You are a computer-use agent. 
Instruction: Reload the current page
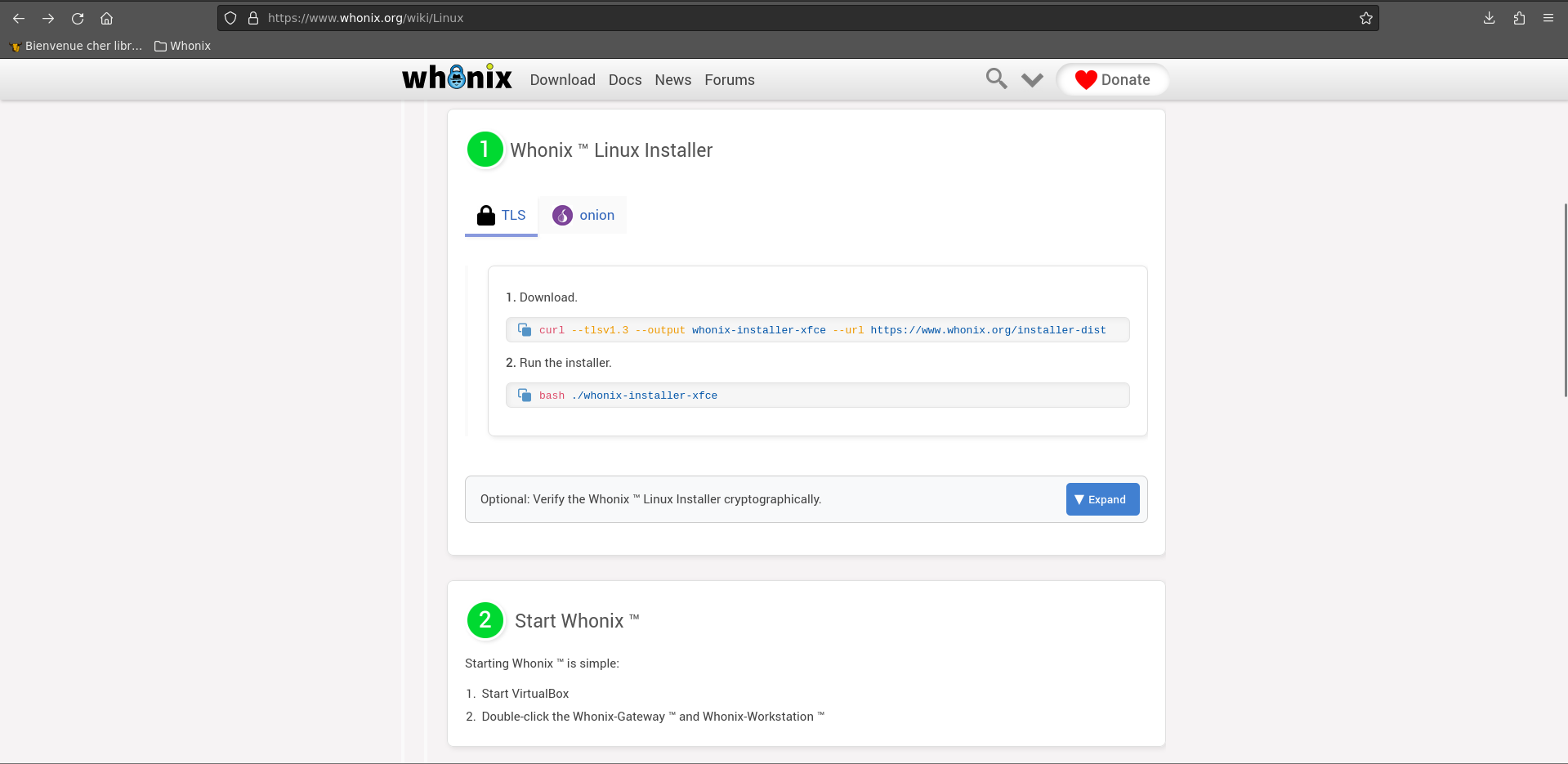(x=78, y=18)
